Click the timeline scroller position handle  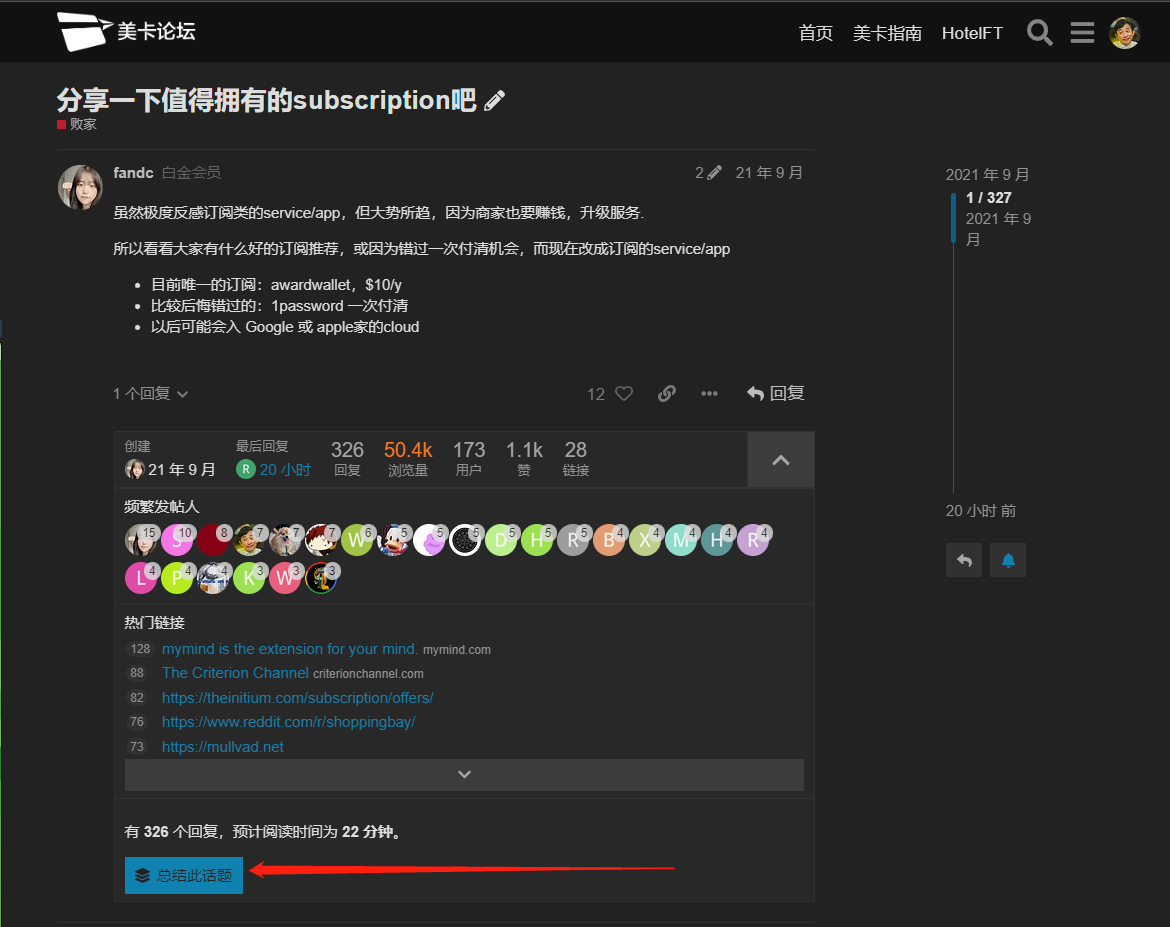point(954,218)
